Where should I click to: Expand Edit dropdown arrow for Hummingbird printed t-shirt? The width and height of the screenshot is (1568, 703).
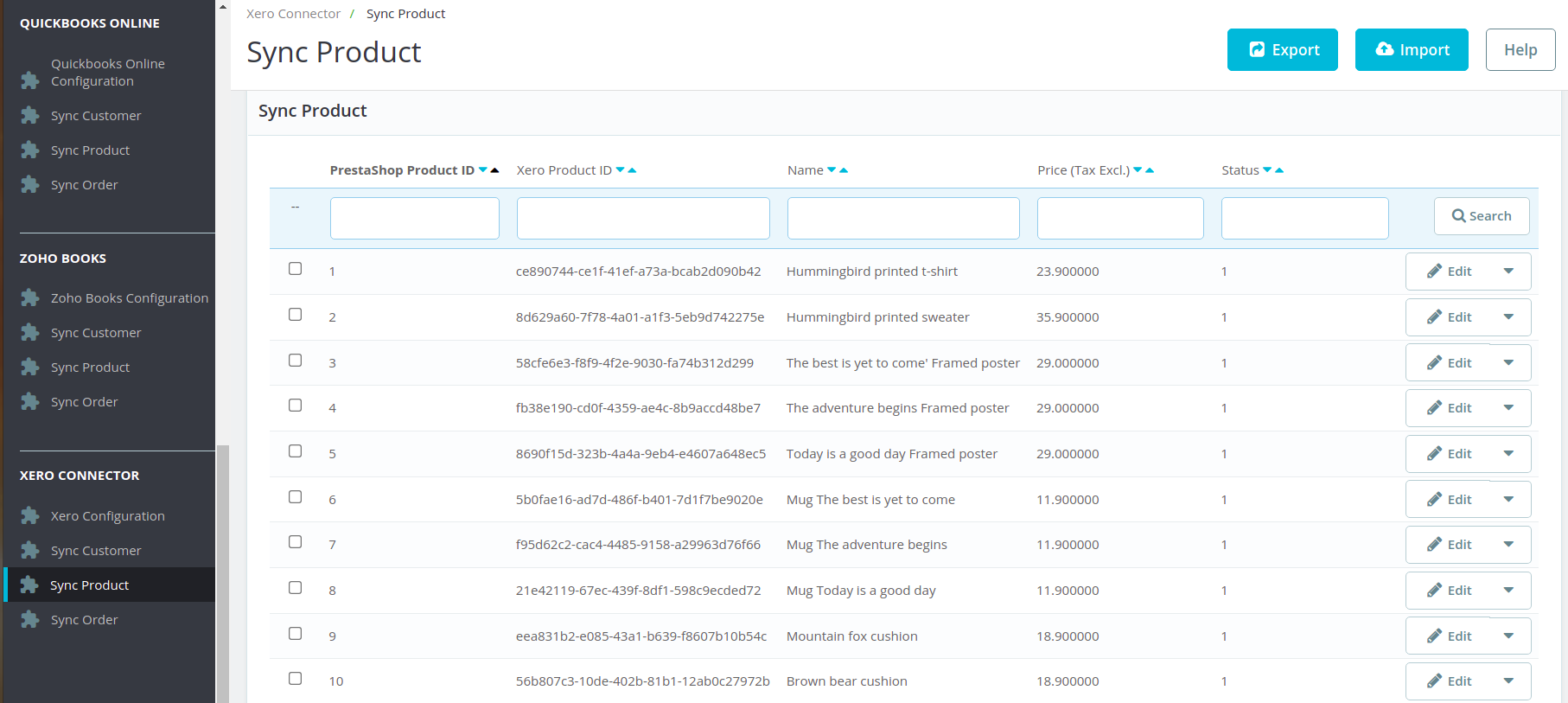pos(1508,272)
